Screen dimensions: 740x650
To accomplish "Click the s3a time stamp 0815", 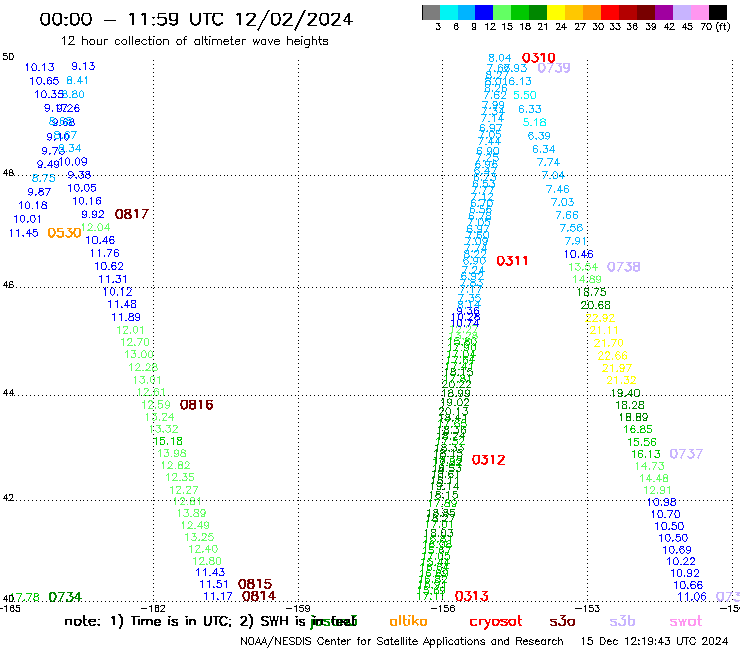I will point(255,584).
